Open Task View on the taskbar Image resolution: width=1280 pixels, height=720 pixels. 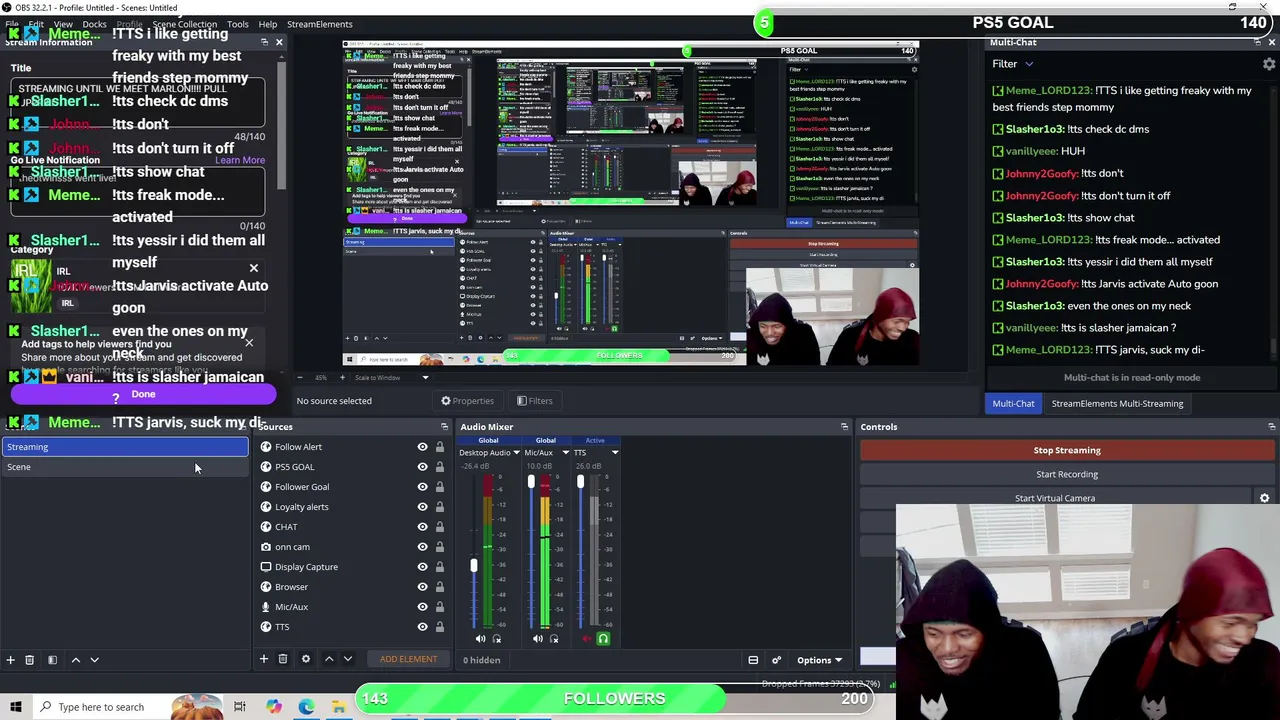(240, 707)
